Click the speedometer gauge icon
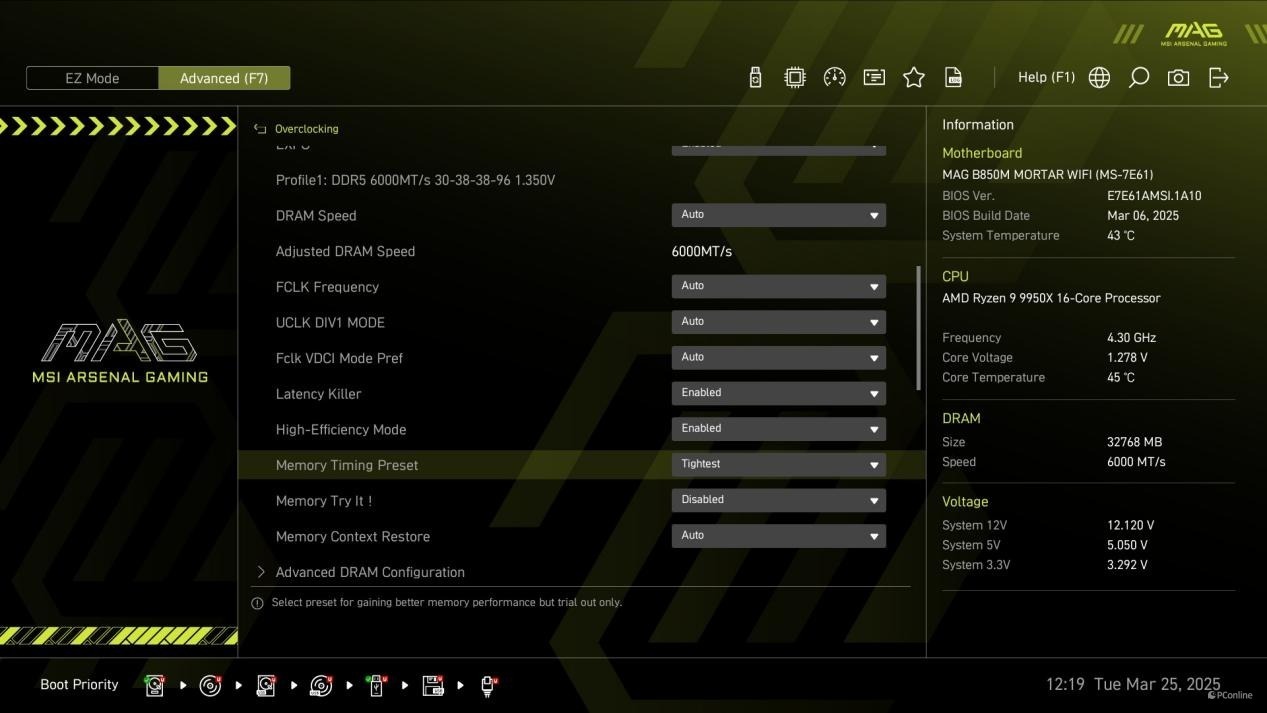1267x713 pixels. click(x=834, y=78)
